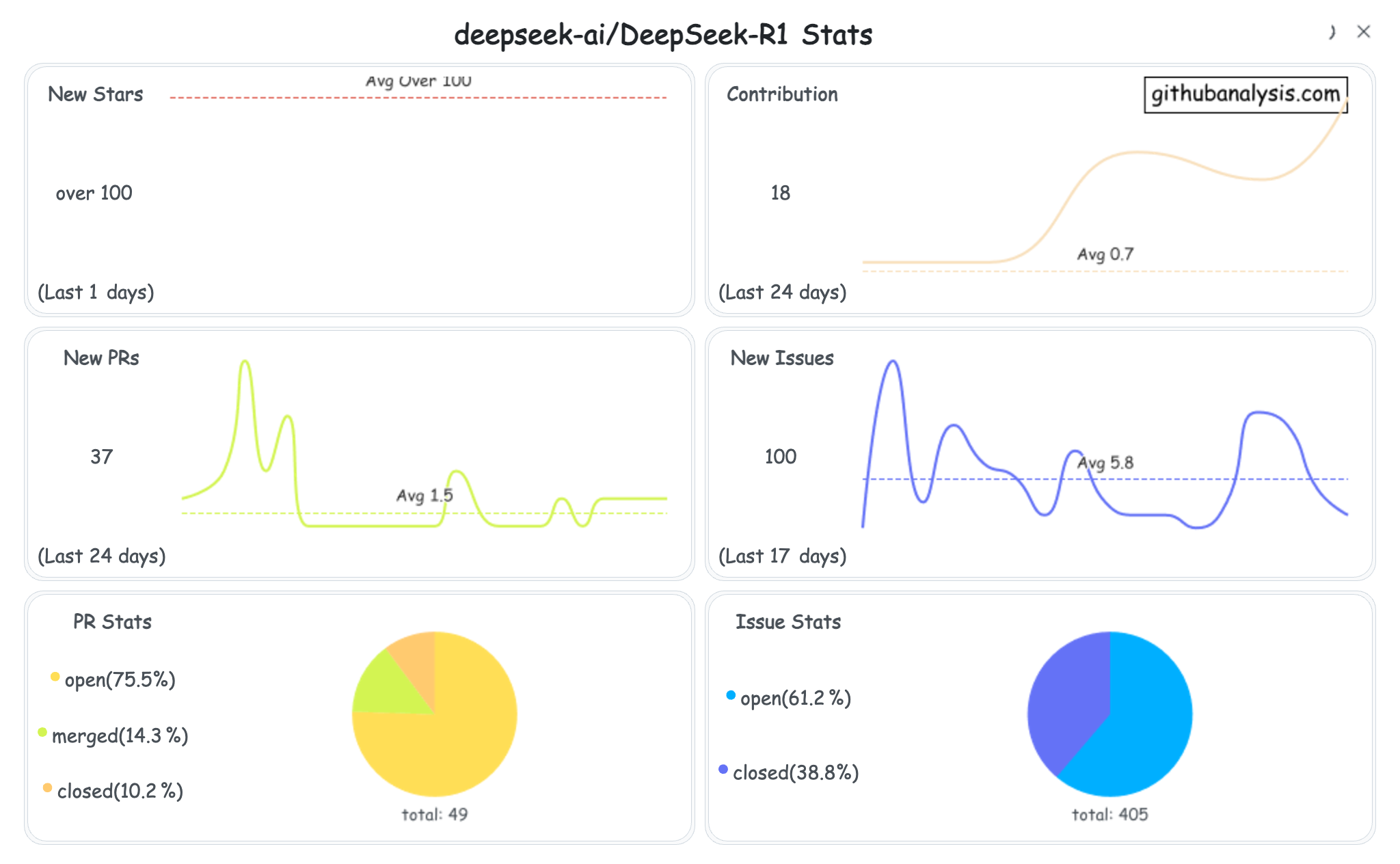This screenshot has height=864, width=1400.
Task: Click the 'Avg 5.8' label
Action: click(1105, 463)
